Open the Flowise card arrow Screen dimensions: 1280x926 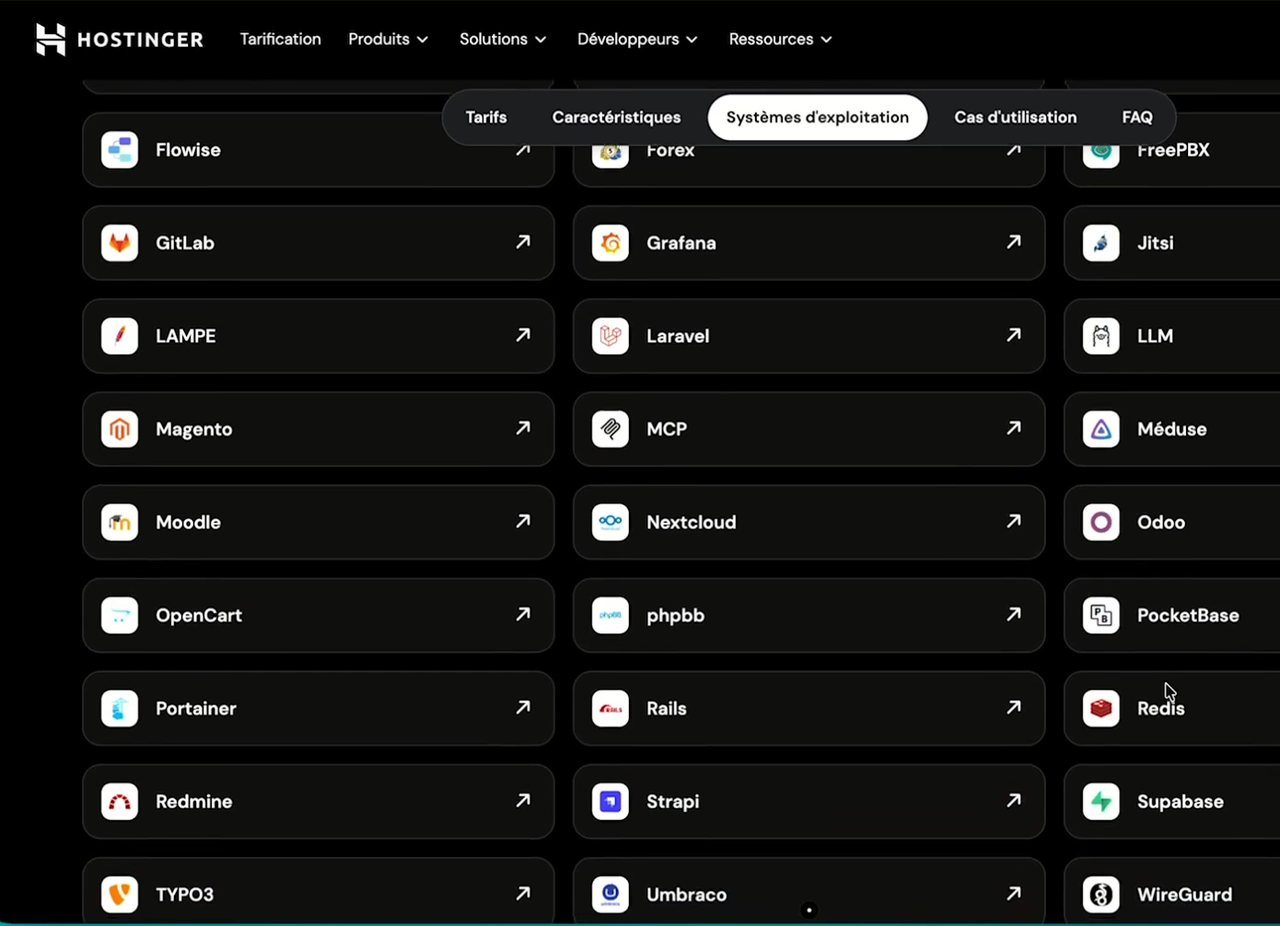[523, 149]
